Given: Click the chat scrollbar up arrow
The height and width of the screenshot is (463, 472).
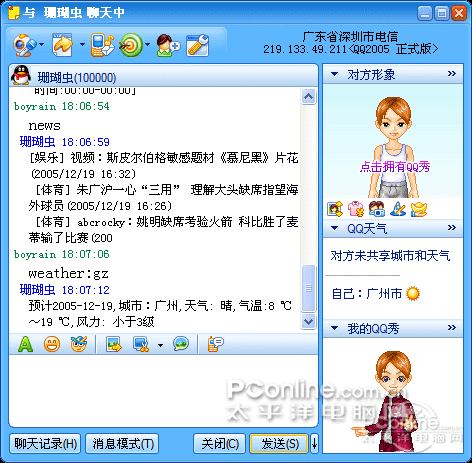Looking at the screenshot, I should point(308,97).
